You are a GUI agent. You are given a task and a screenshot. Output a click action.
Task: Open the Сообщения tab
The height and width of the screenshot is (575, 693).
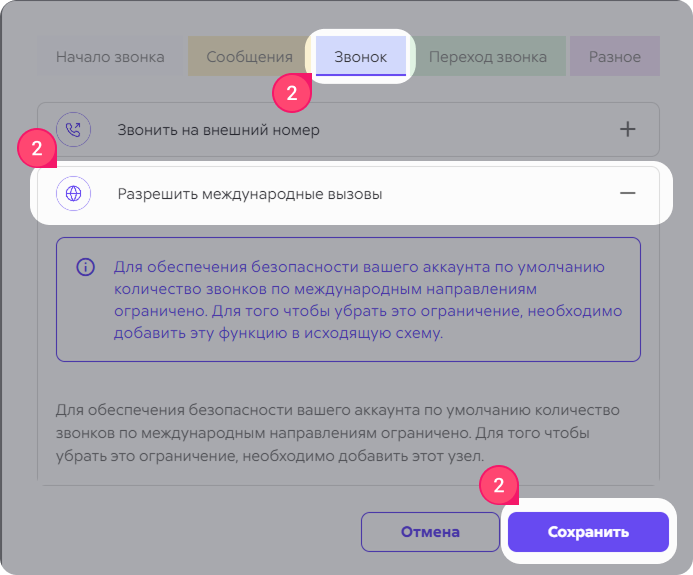point(249,57)
